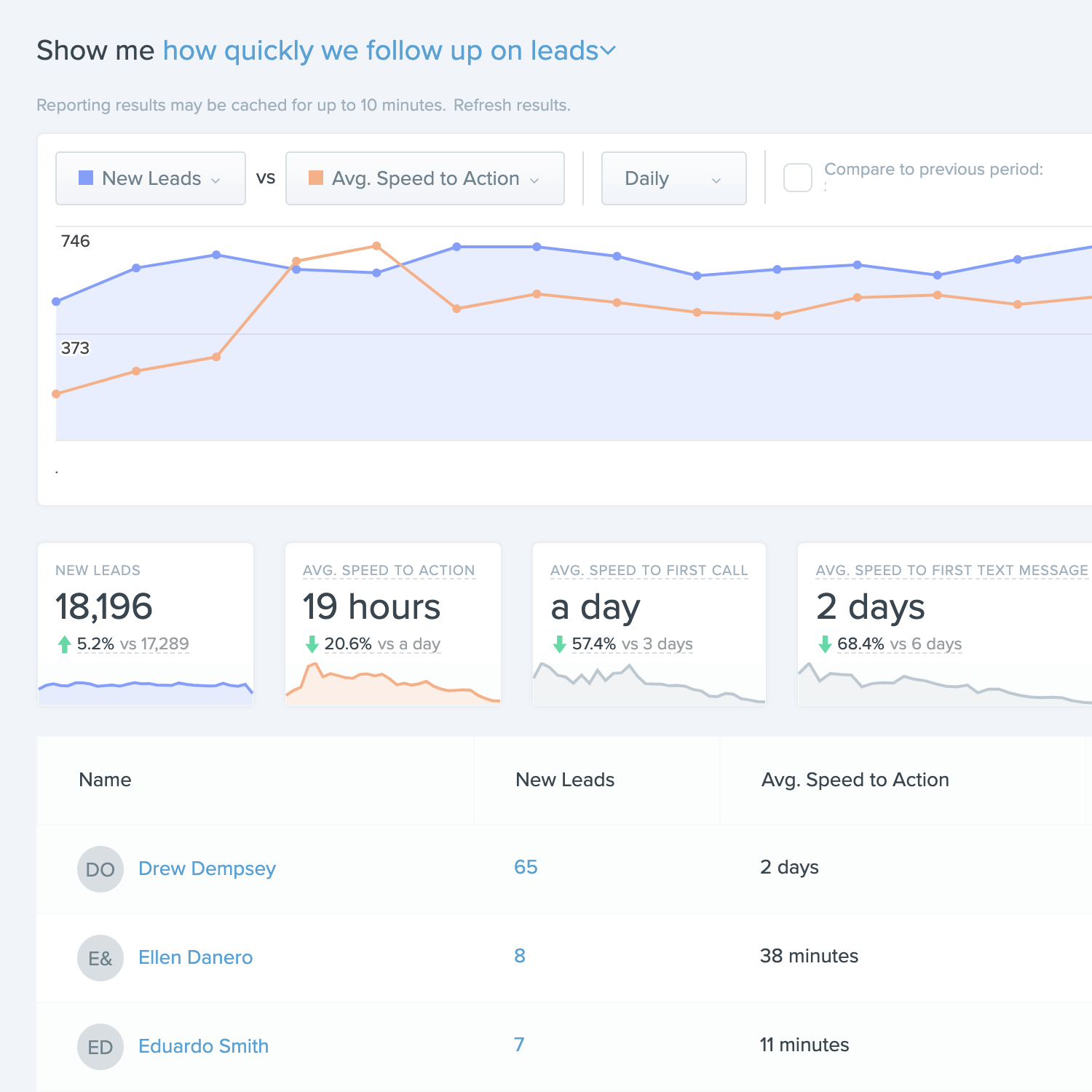The height and width of the screenshot is (1092, 1092).
Task: Click the E& avatar for Ellen Danero
Action: 100,958
